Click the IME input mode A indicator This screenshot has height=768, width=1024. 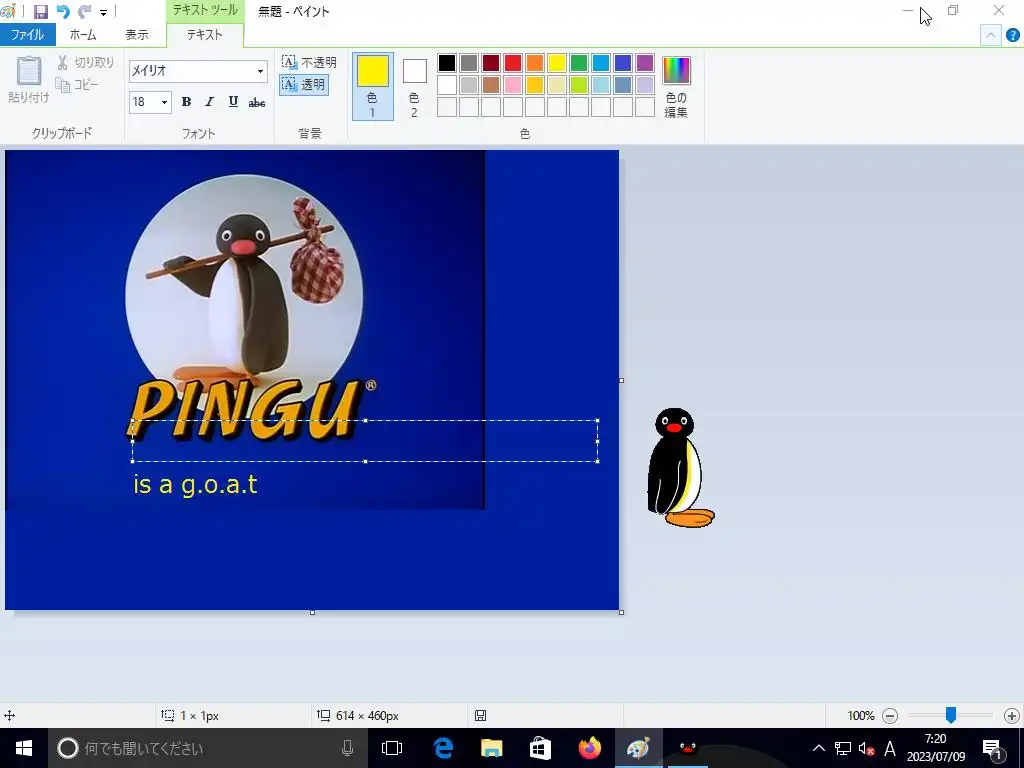point(889,748)
